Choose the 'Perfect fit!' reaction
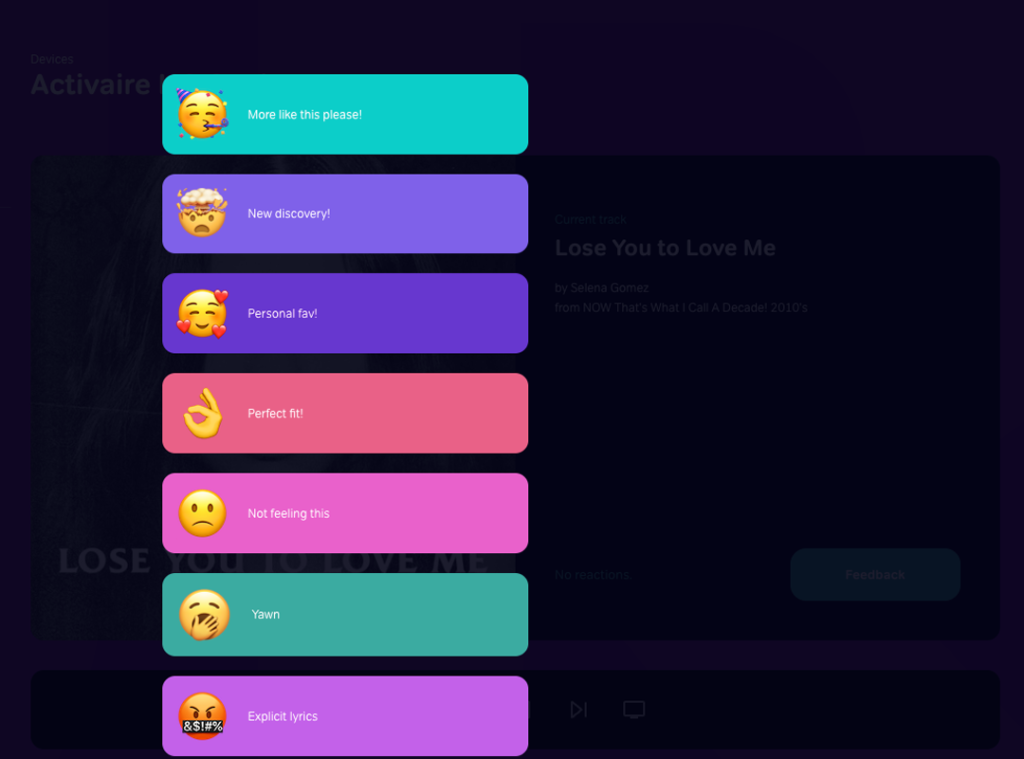 [345, 413]
